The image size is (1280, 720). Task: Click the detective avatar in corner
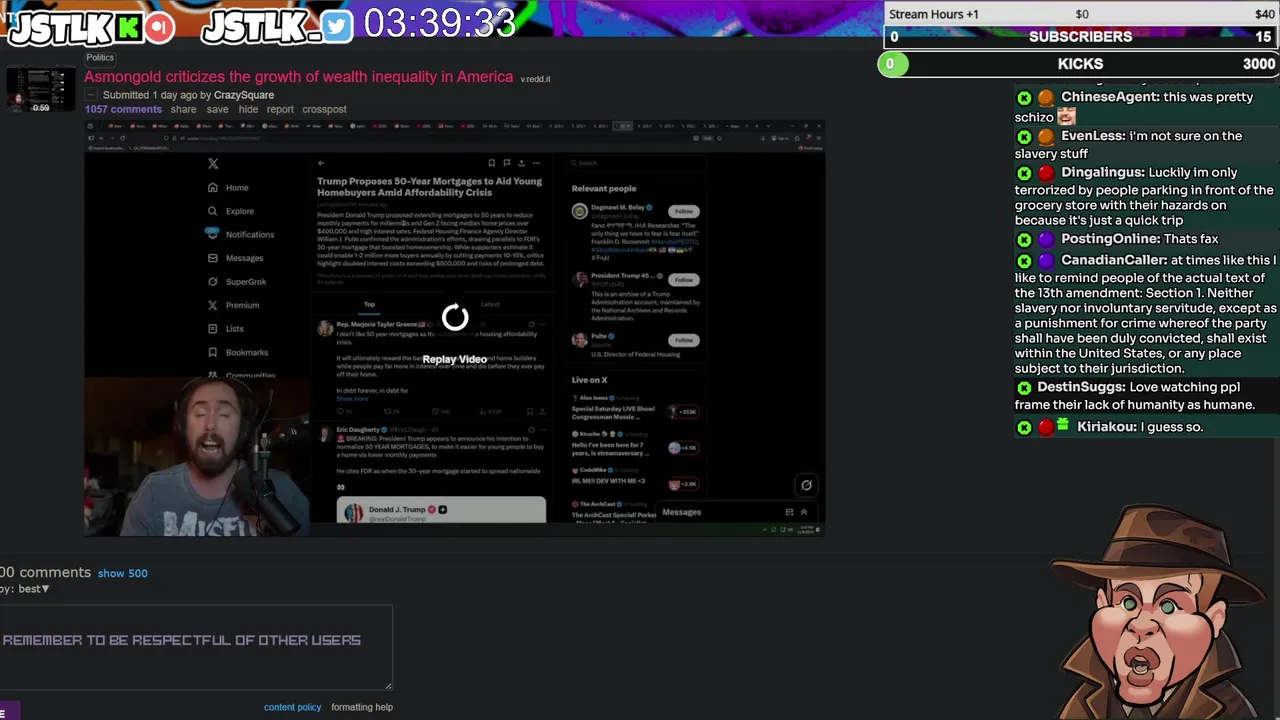[1160, 610]
